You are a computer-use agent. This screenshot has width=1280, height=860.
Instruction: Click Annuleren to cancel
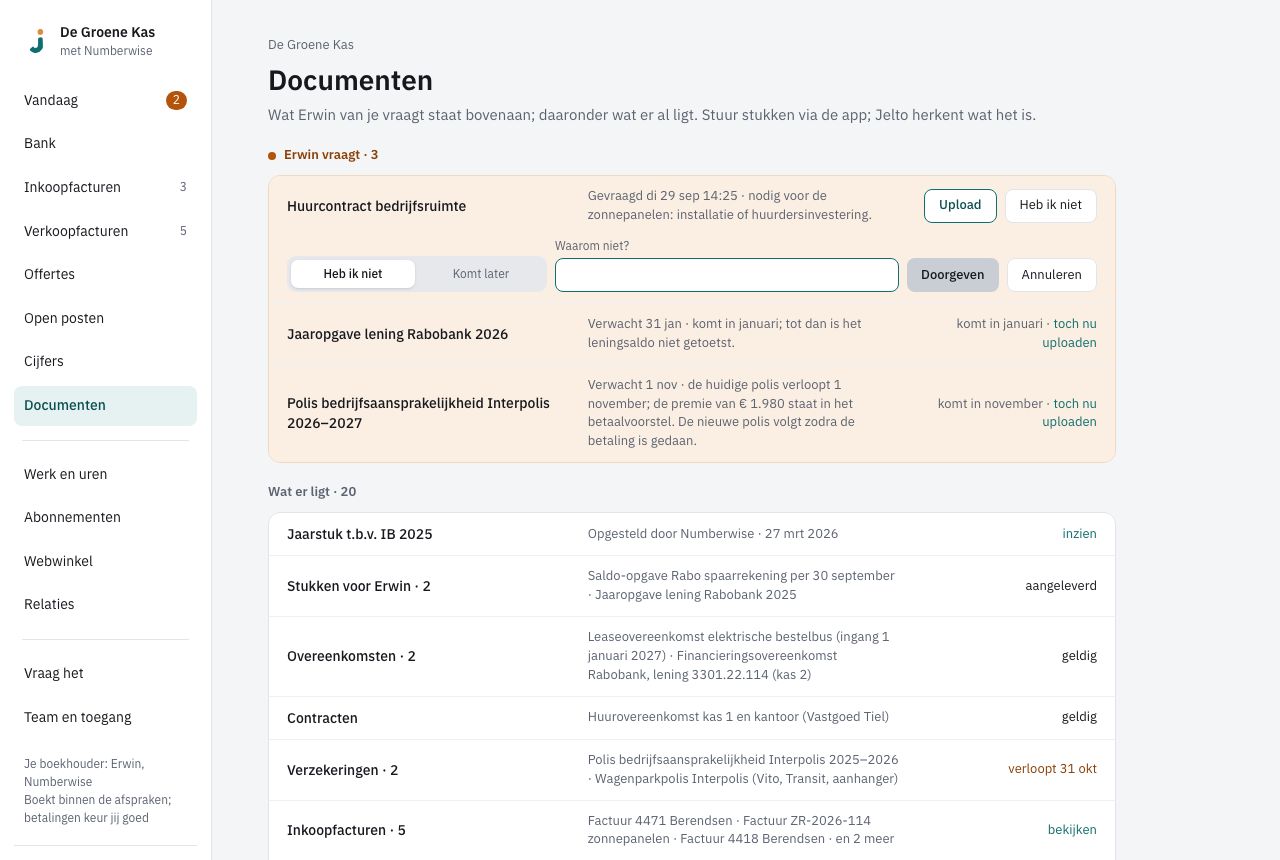tap(1051, 275)
